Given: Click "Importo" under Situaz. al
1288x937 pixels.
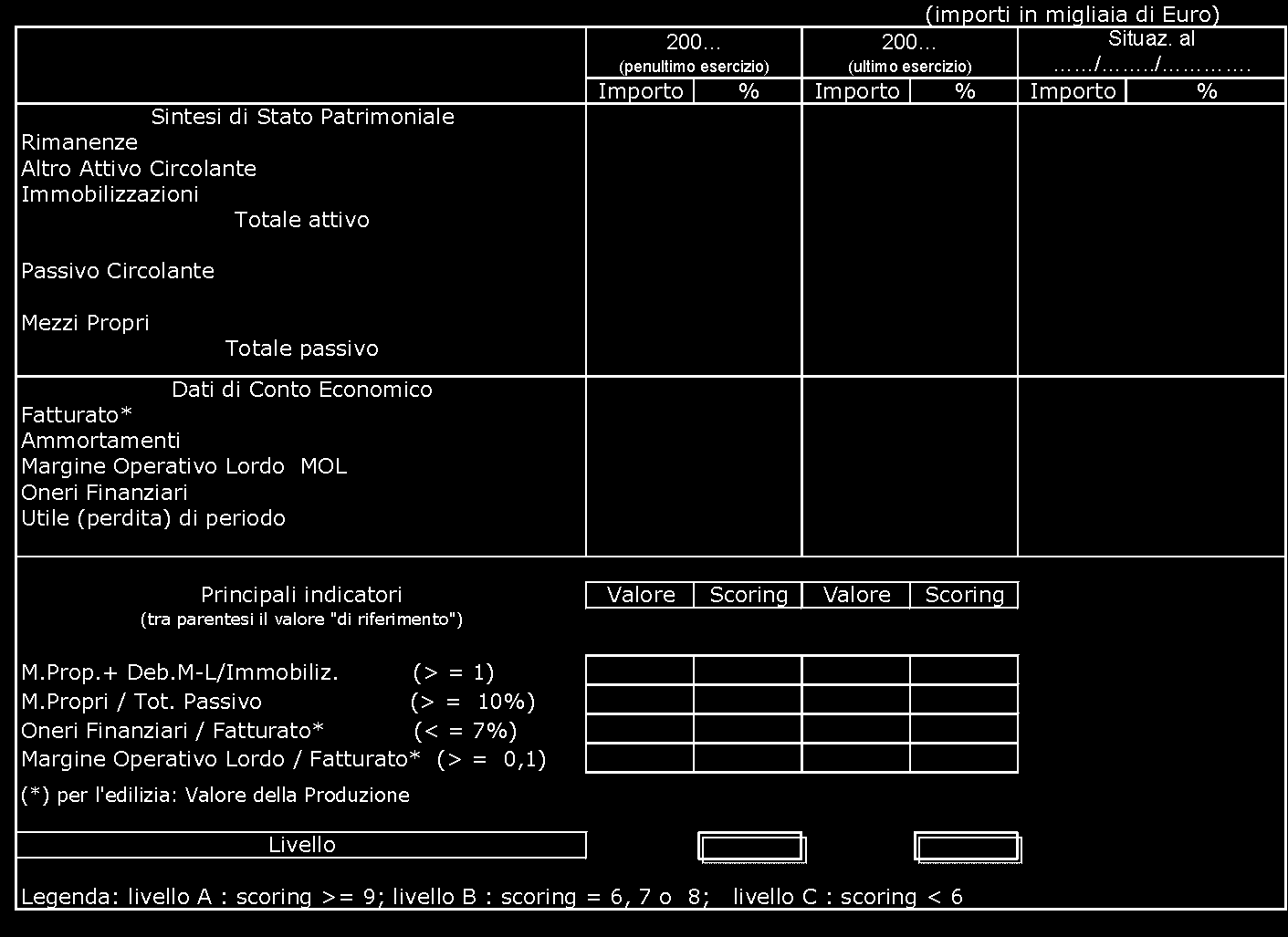Looking at the screenshot, I should (x=1073, y=91).
